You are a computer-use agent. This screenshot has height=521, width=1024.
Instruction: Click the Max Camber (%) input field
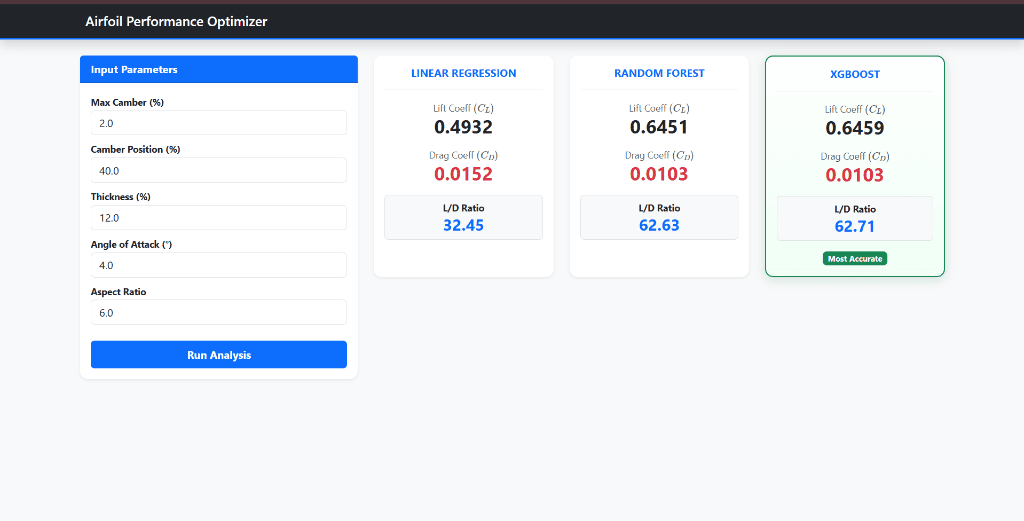pos(219,123)
